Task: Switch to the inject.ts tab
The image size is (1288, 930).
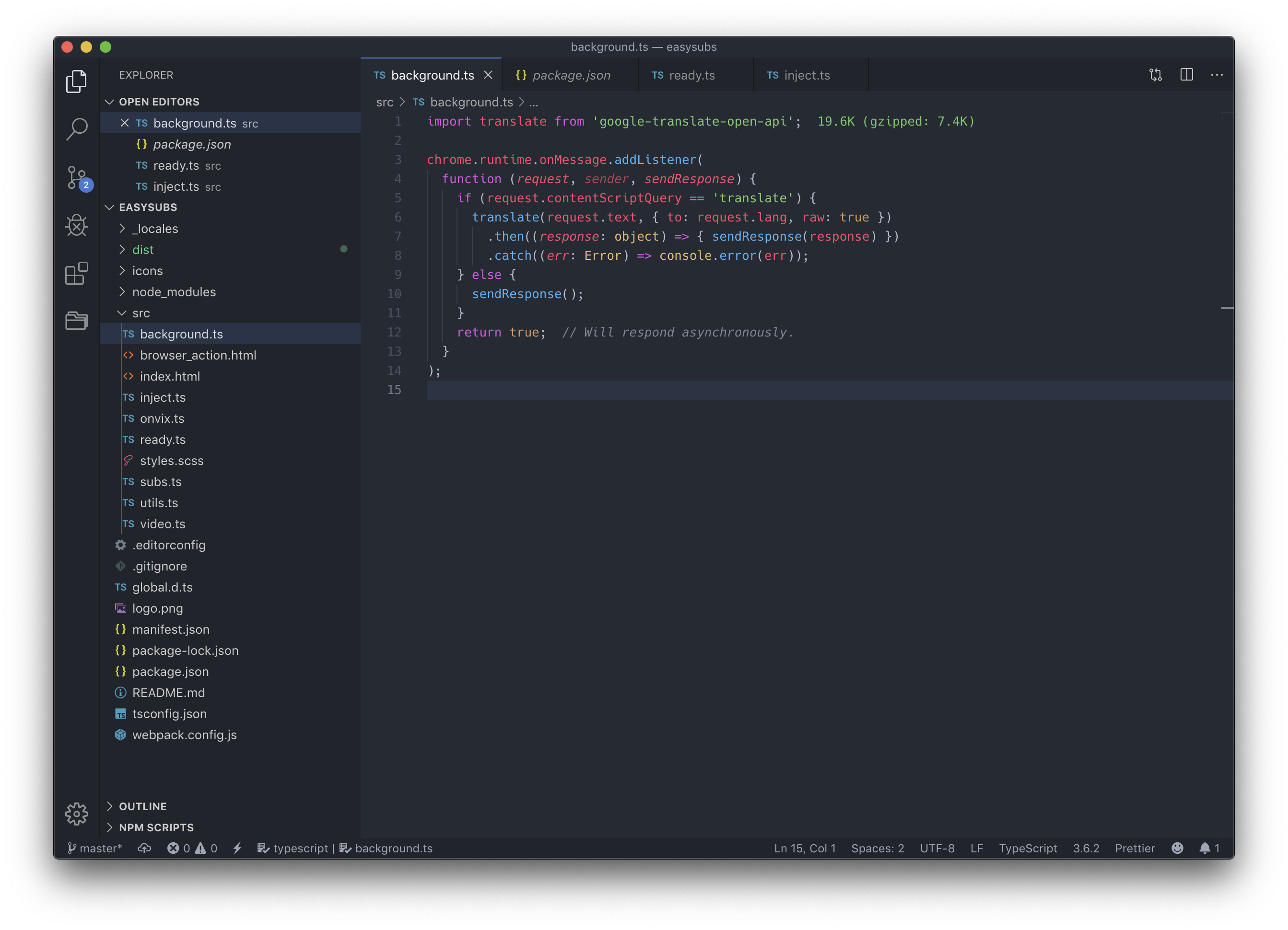Action: 806,75
